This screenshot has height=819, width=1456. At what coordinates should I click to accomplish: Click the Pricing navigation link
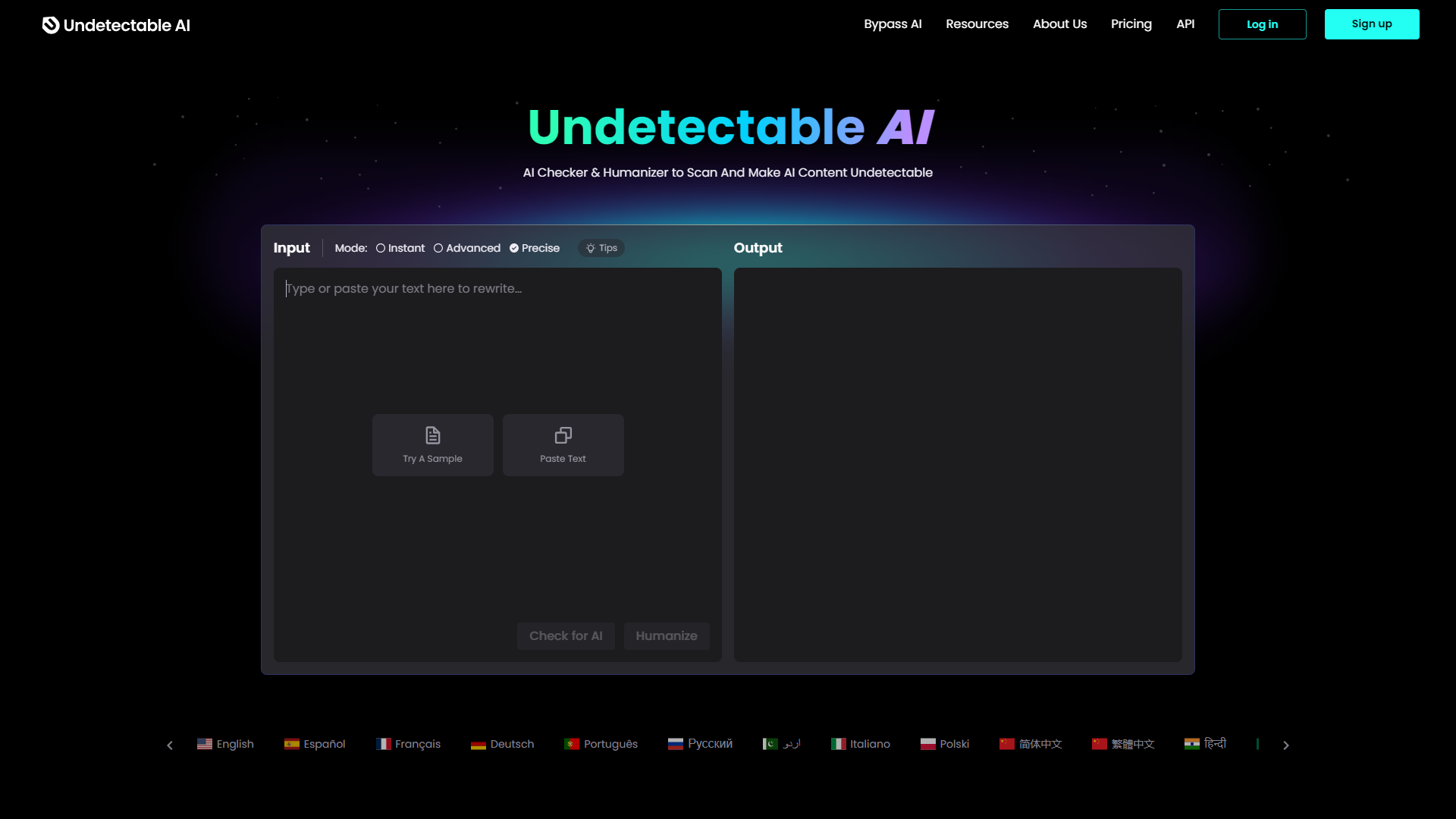(x=1131, y=24)
